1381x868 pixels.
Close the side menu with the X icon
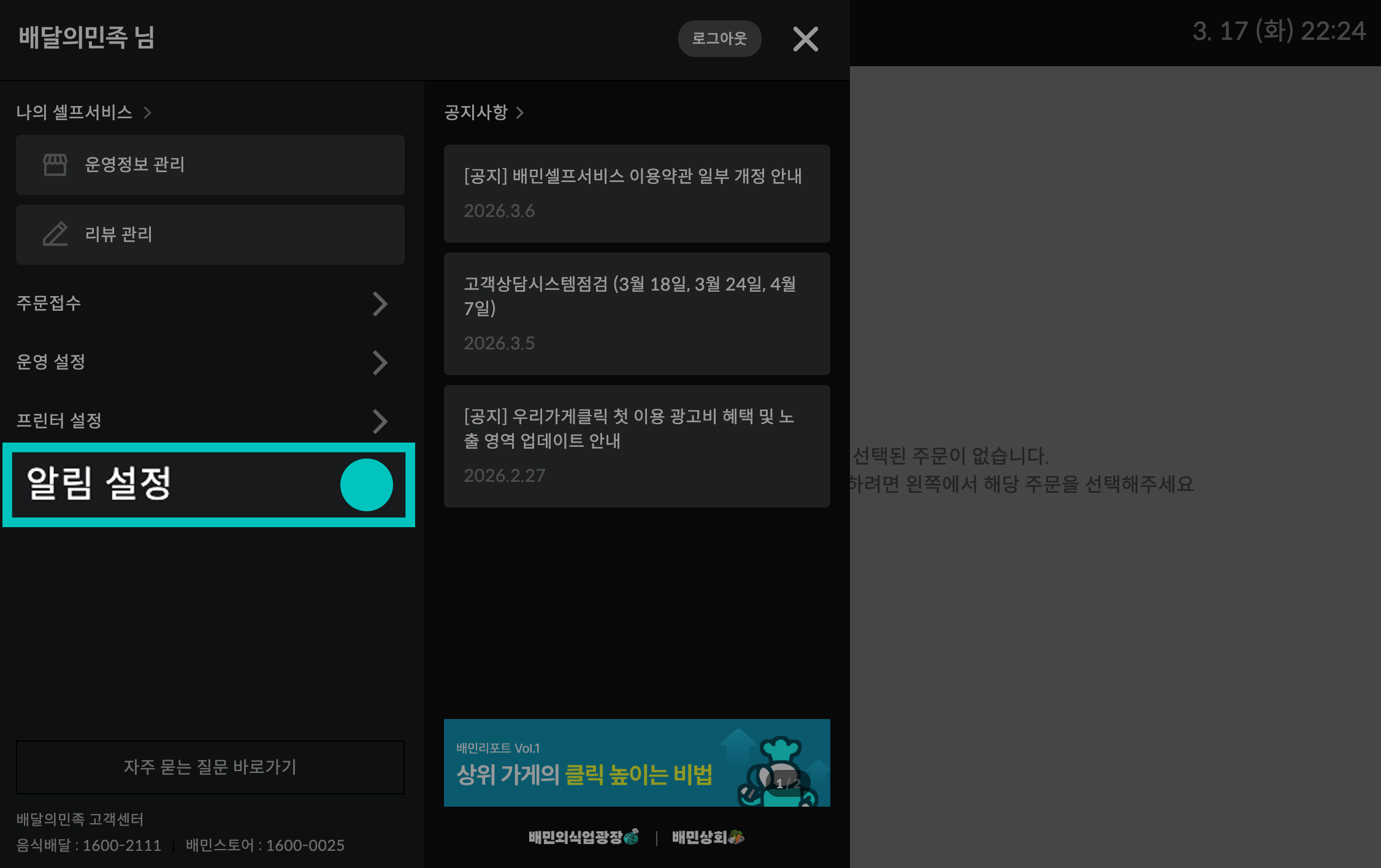click(805, 39)
